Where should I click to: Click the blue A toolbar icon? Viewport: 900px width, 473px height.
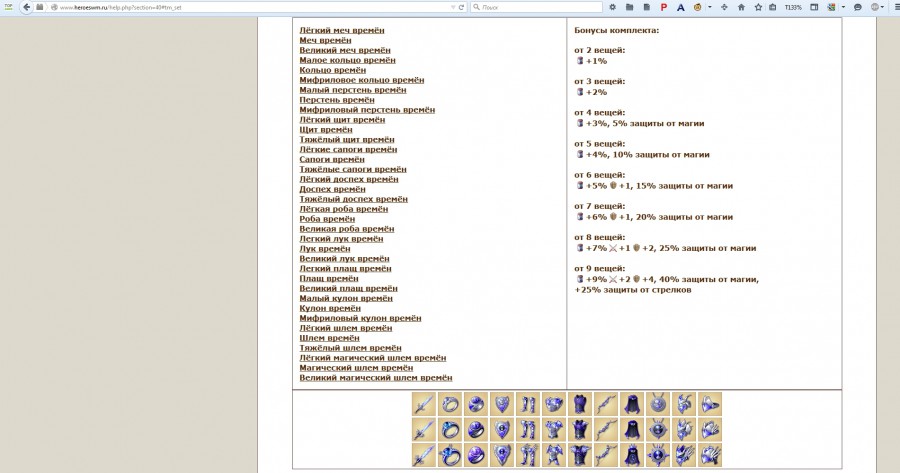[x=680, y=7]
